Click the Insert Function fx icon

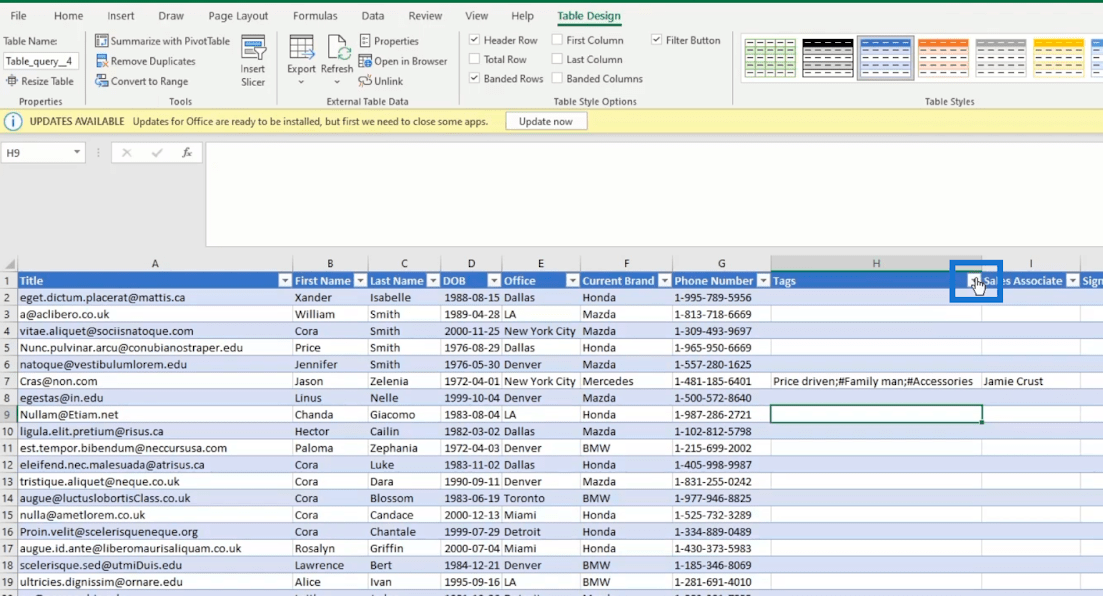pyautogui.click(x=187, y=153)
